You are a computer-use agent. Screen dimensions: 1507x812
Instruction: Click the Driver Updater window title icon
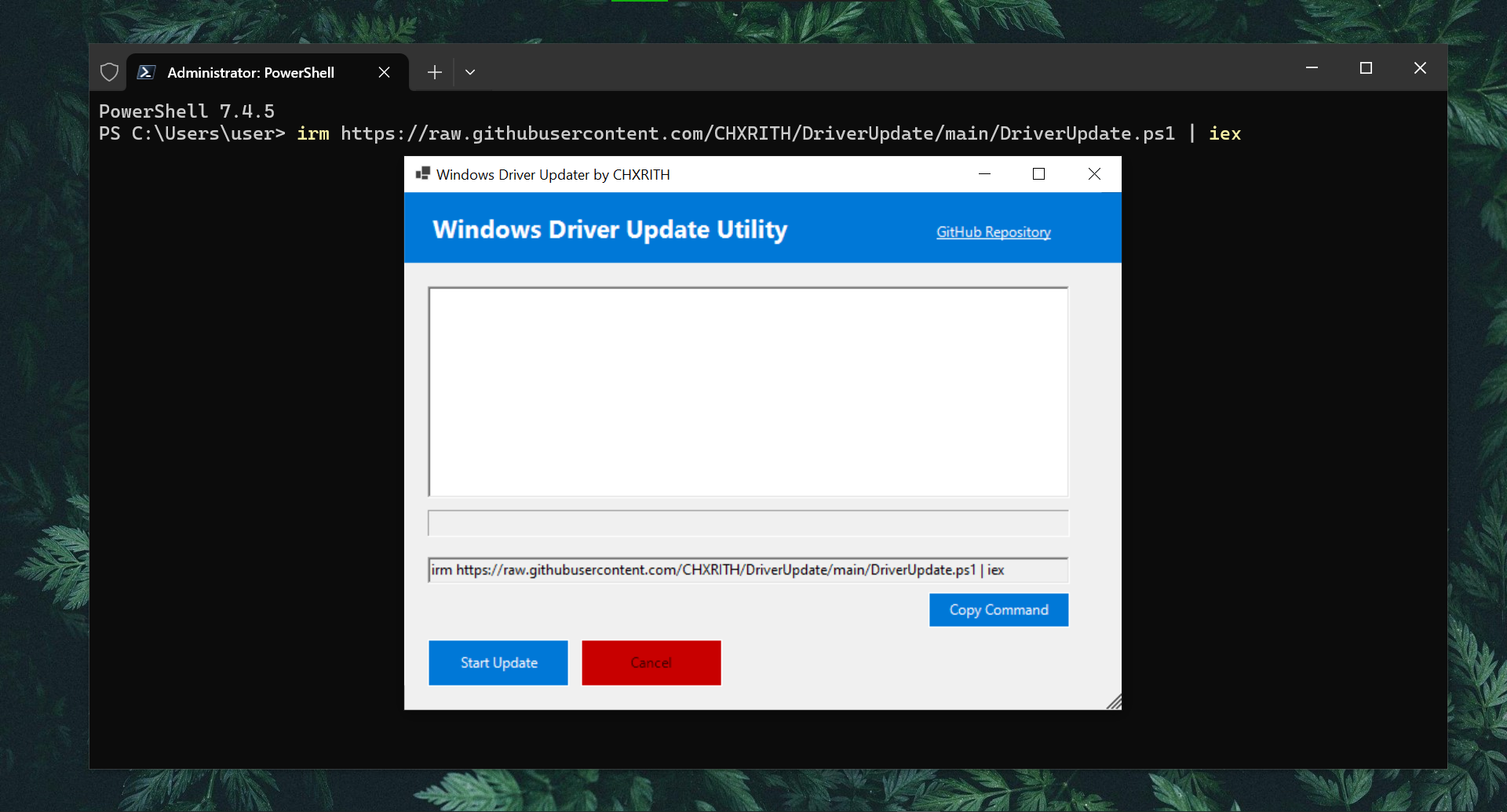click(x=422, y=173)
